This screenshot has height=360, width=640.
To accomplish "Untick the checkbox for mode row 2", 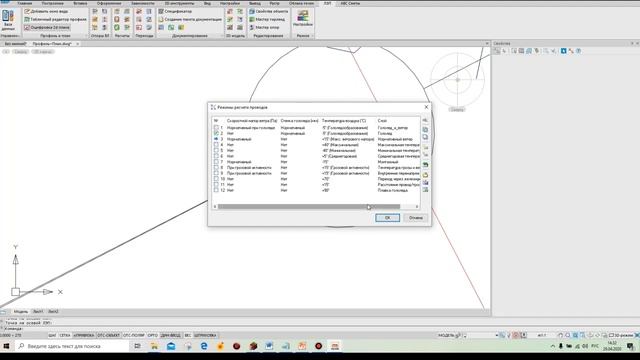I will [216, 133].
